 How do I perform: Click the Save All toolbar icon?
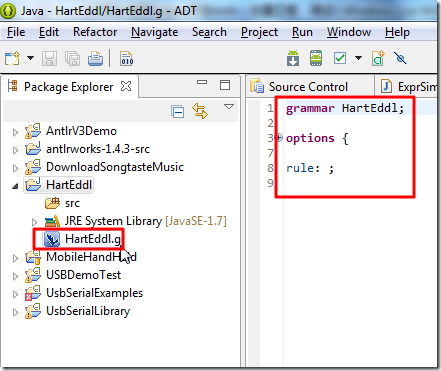tap(72, 59)
